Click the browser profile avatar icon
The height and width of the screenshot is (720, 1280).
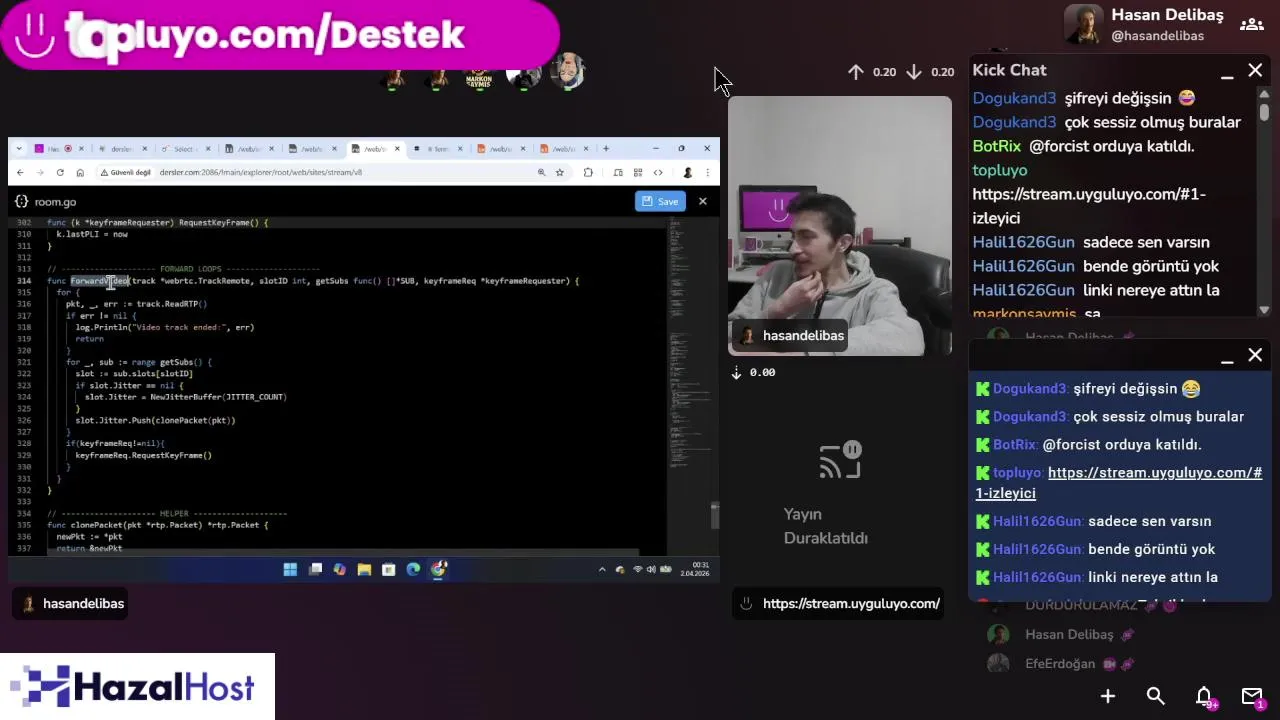(x=687, y=172)
